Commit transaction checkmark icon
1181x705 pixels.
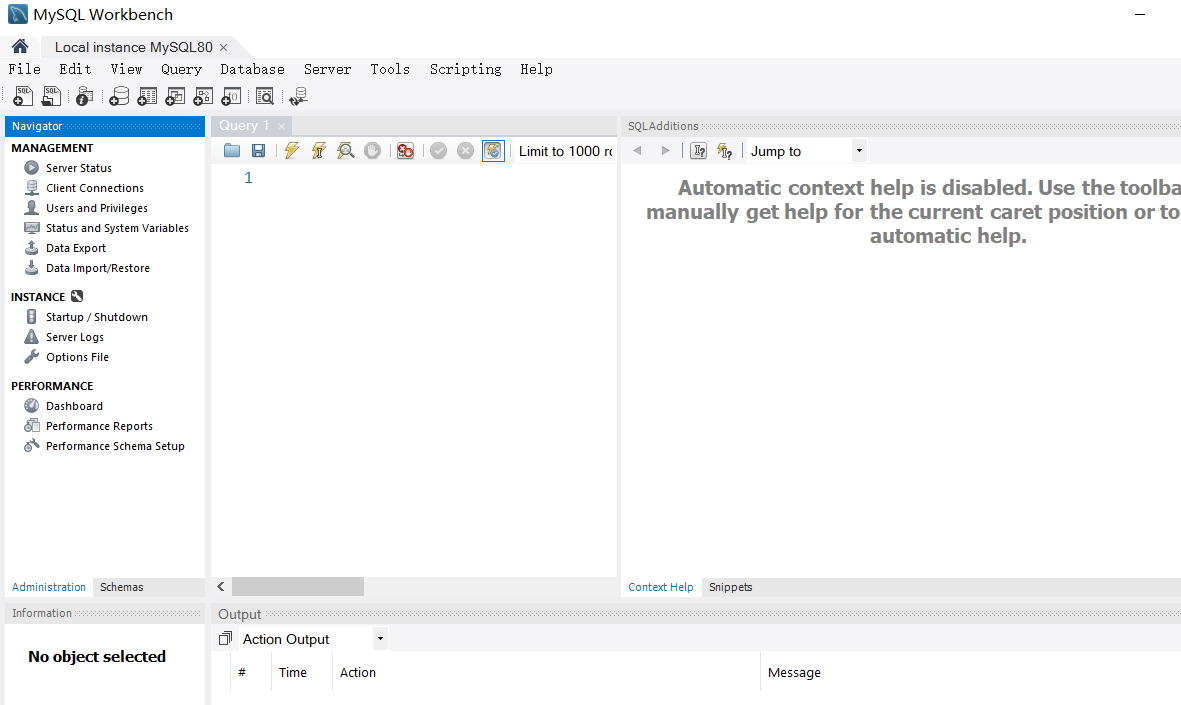click(438, 151)
